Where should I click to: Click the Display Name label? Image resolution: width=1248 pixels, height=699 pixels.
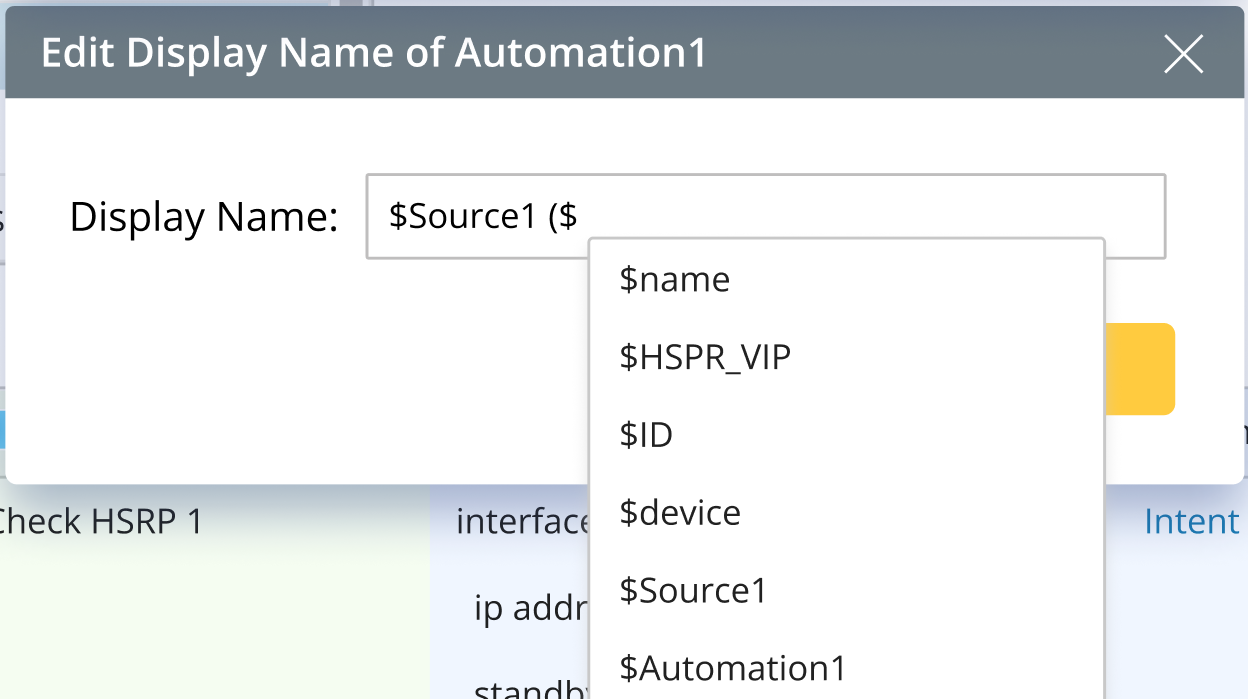pos(202,216)
